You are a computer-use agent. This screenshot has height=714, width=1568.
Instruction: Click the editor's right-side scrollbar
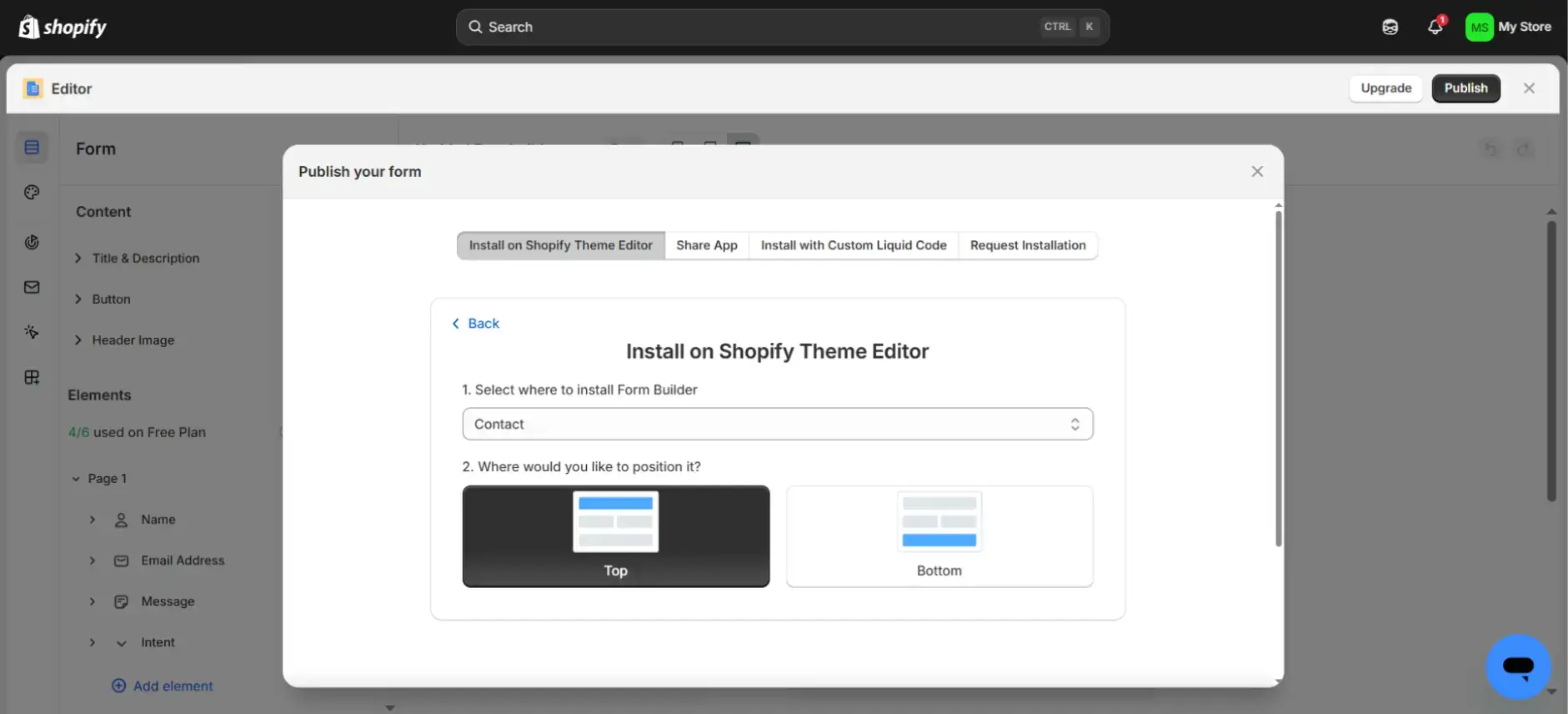point(1550,360)
